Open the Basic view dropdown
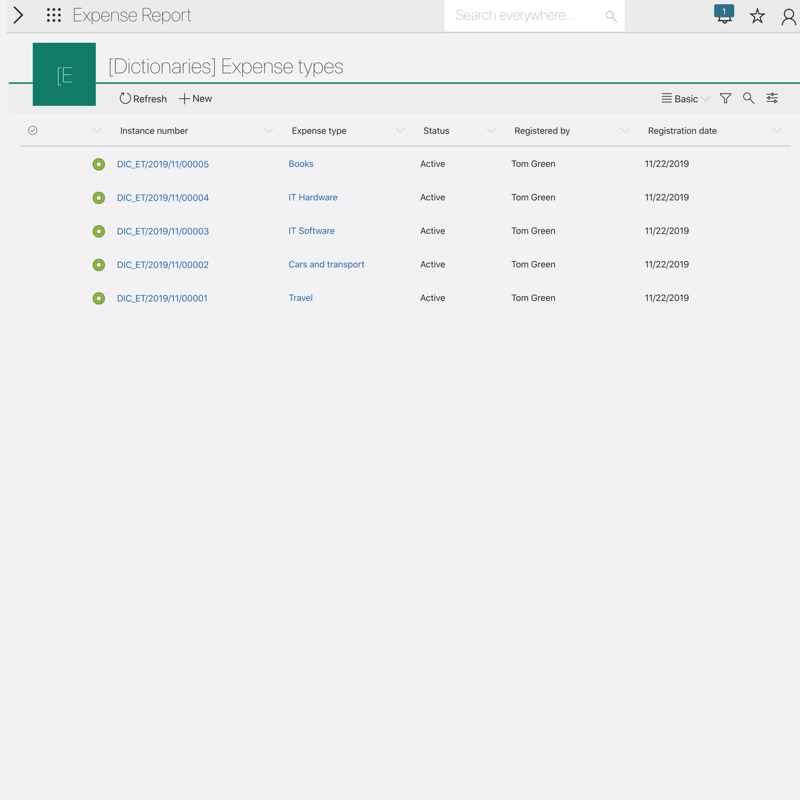Image resolution: width=800 pixels, height=800 pixels. [685, 99]
